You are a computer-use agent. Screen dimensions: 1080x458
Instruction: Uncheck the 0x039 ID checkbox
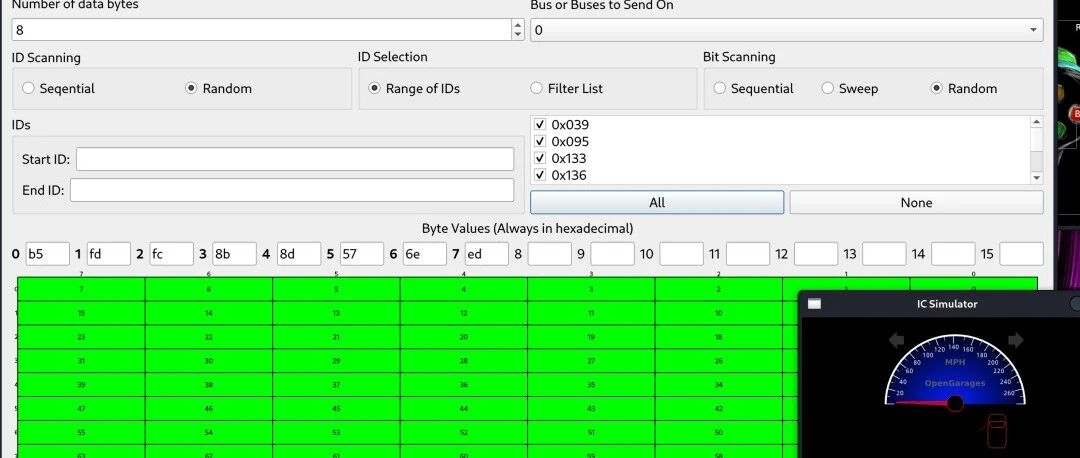click(x=540, y=125)
